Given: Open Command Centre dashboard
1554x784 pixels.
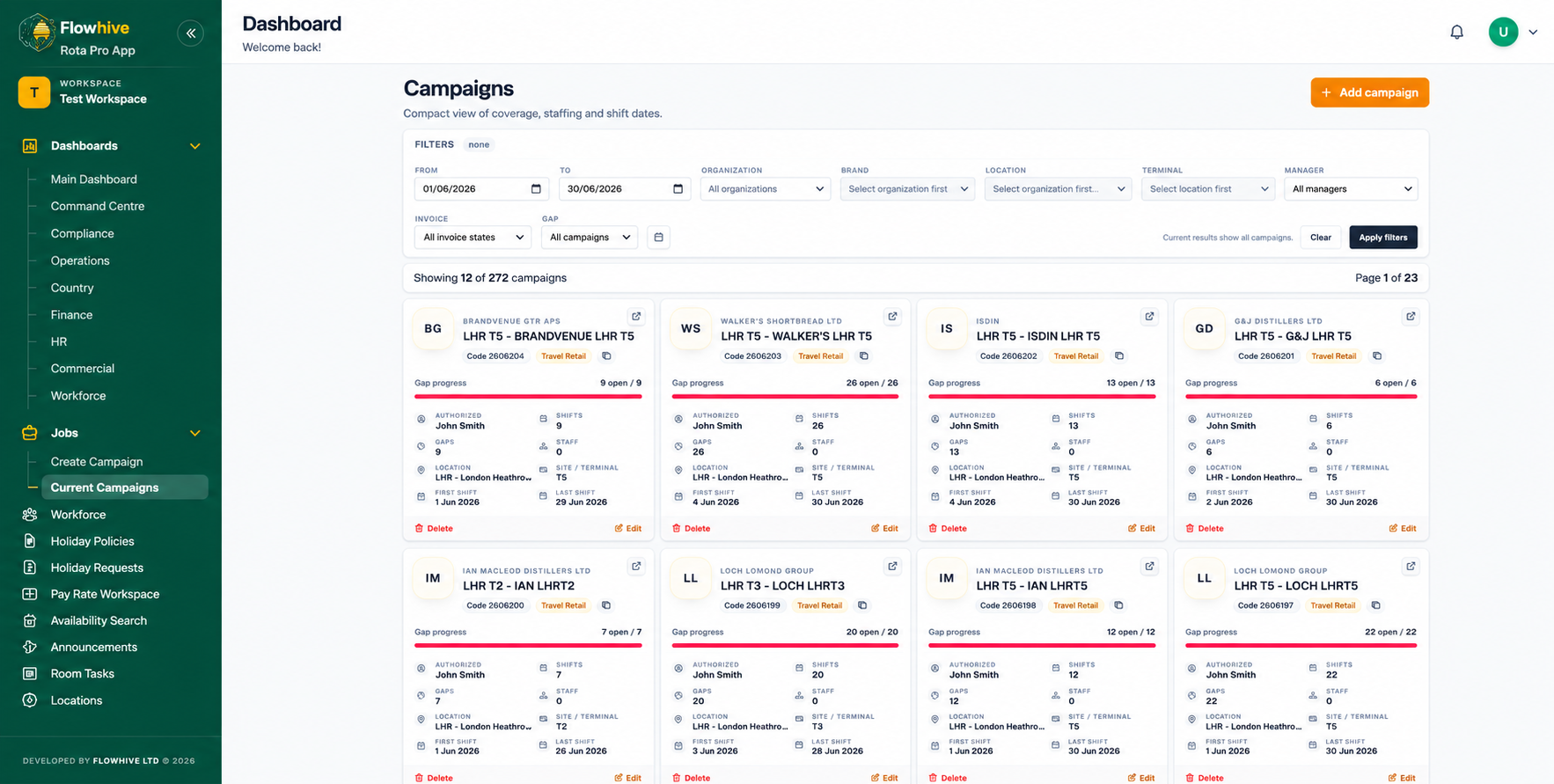Looking at the screenshot, I should click(x=97, y=206).
